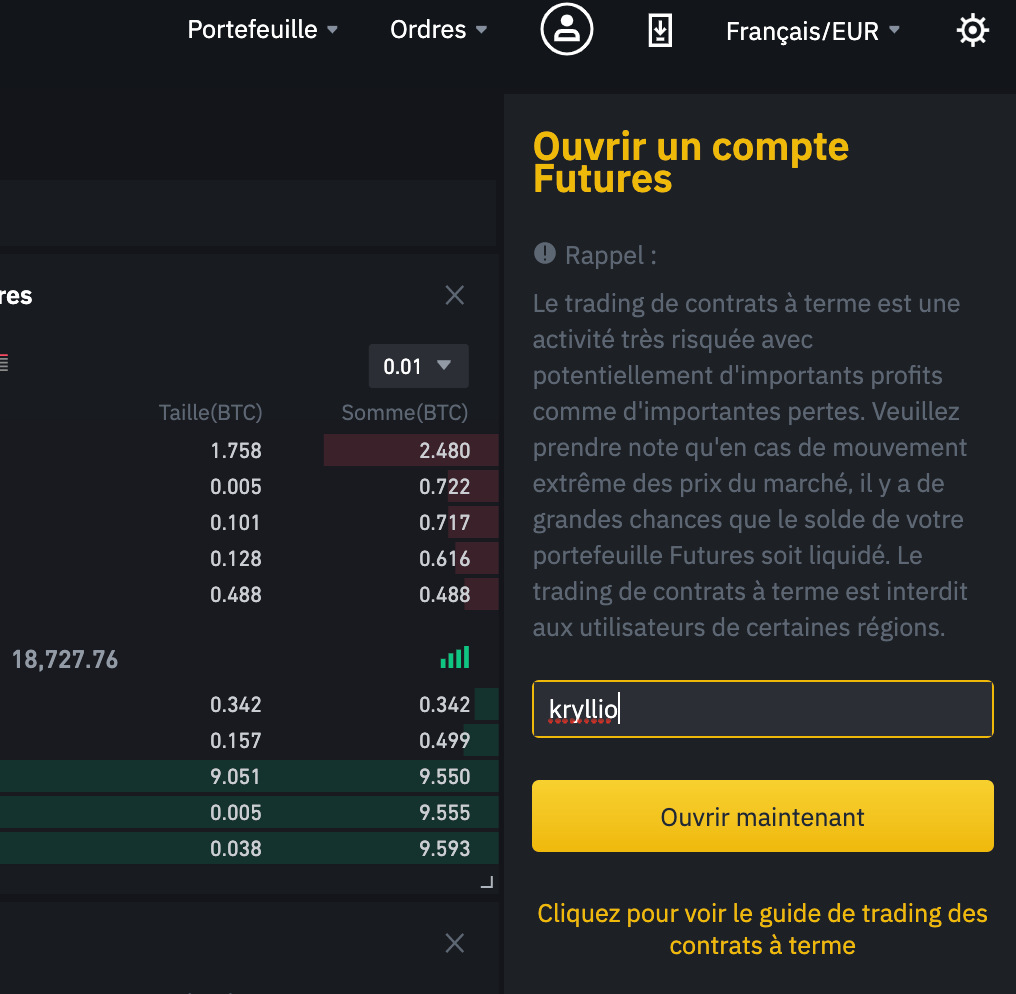1016x994 pixels.
Task: Expand the Portefeuille dropdown menu
Action: click(x=262, y=29)
